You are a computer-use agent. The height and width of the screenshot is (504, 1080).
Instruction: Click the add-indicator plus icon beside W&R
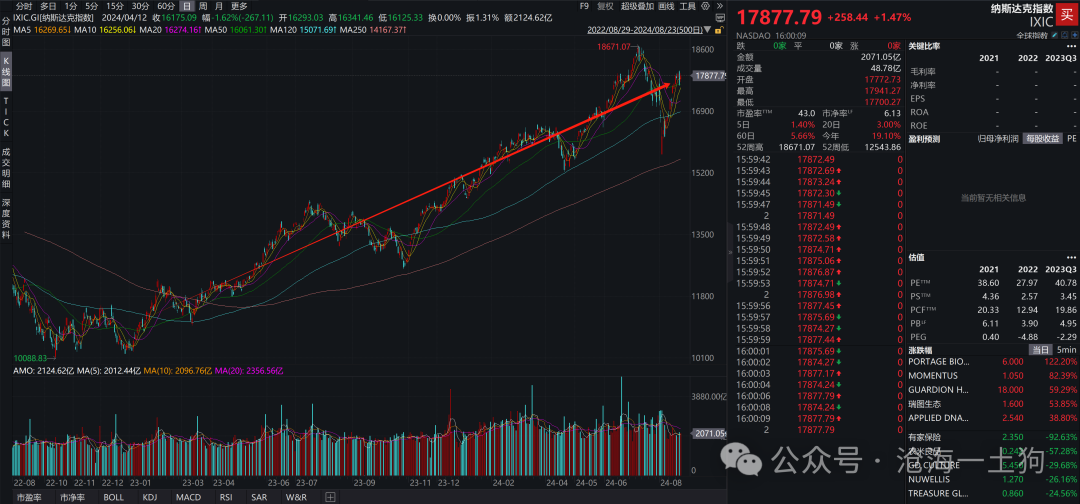330,496
